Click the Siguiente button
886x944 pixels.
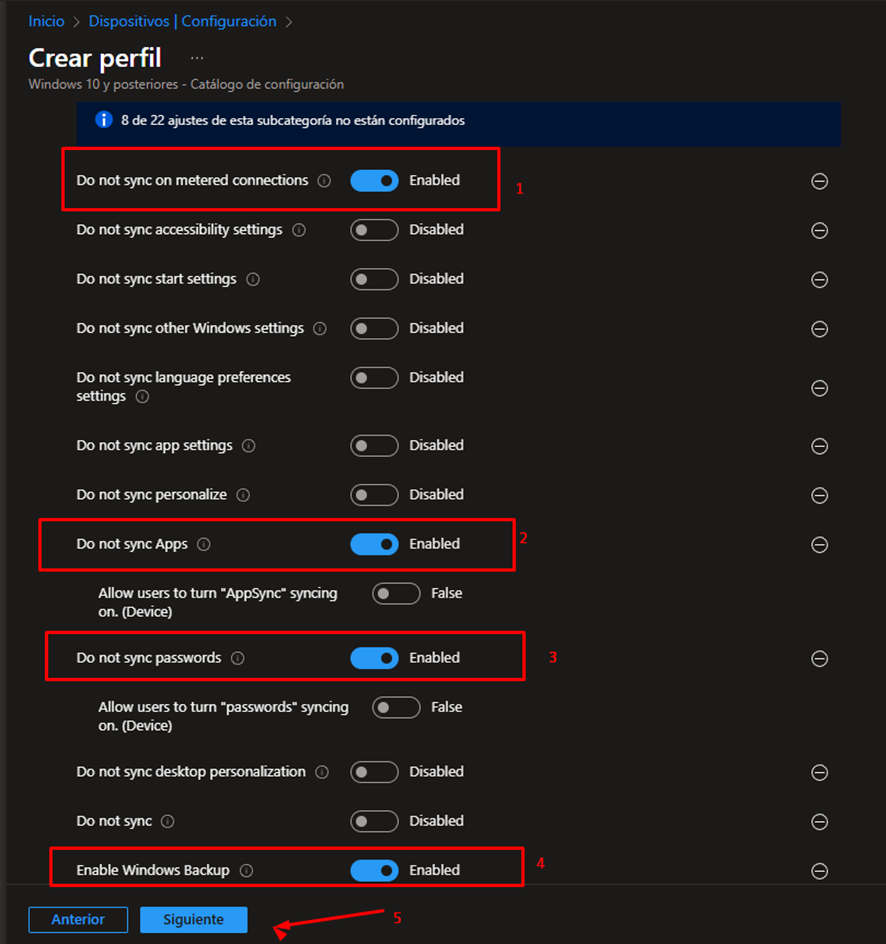193,920
